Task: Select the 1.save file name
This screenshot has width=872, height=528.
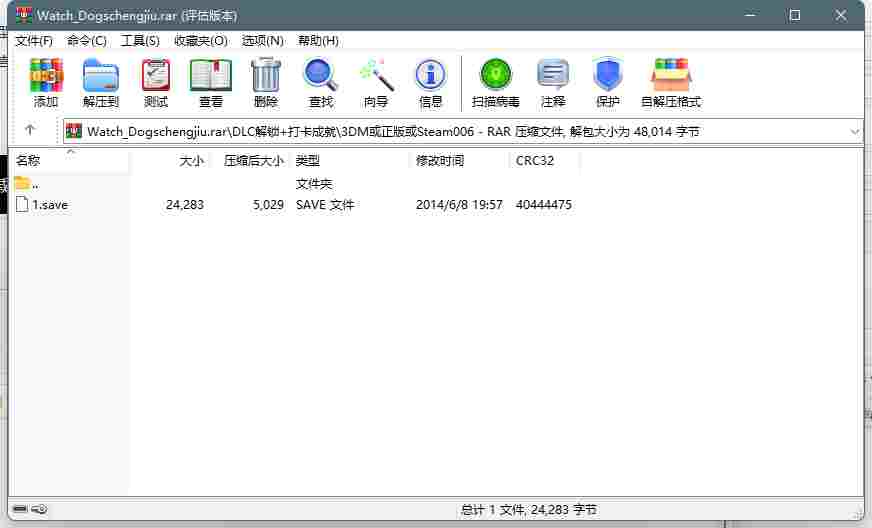Action: (x=50, y=205)
